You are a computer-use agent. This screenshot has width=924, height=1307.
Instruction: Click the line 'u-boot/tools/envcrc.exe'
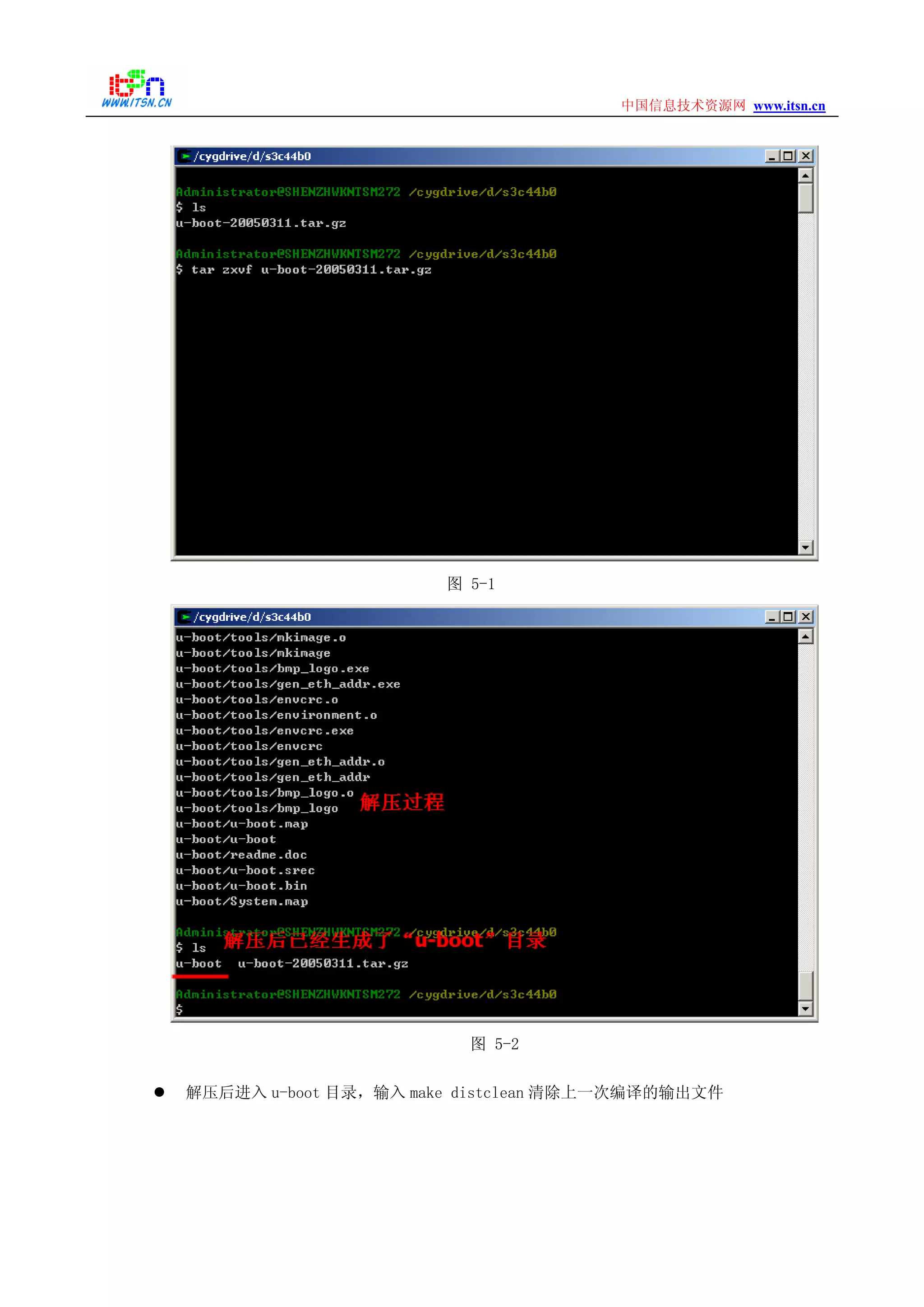265,731
